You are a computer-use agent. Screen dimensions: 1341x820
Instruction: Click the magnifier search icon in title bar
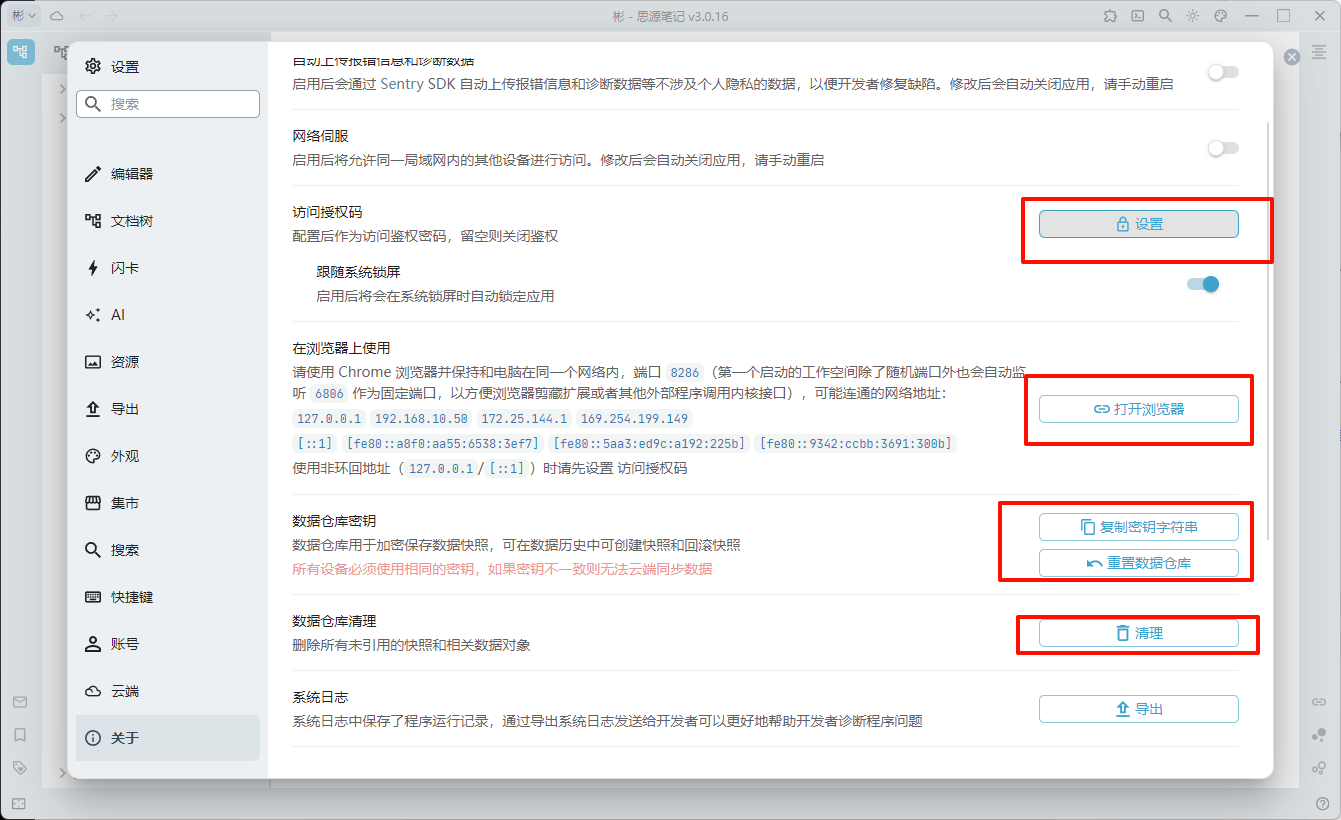tap(1165, 16)
